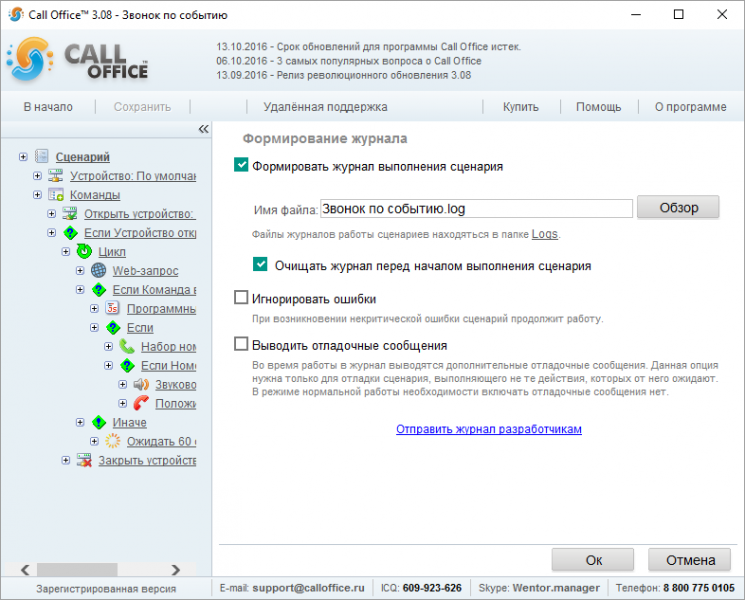
Task: Open the Купить menu item
Action: (x=521, y=107)
